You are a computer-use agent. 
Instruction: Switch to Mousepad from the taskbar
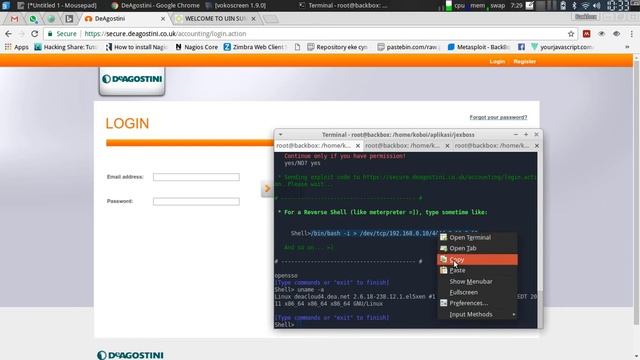57,5
